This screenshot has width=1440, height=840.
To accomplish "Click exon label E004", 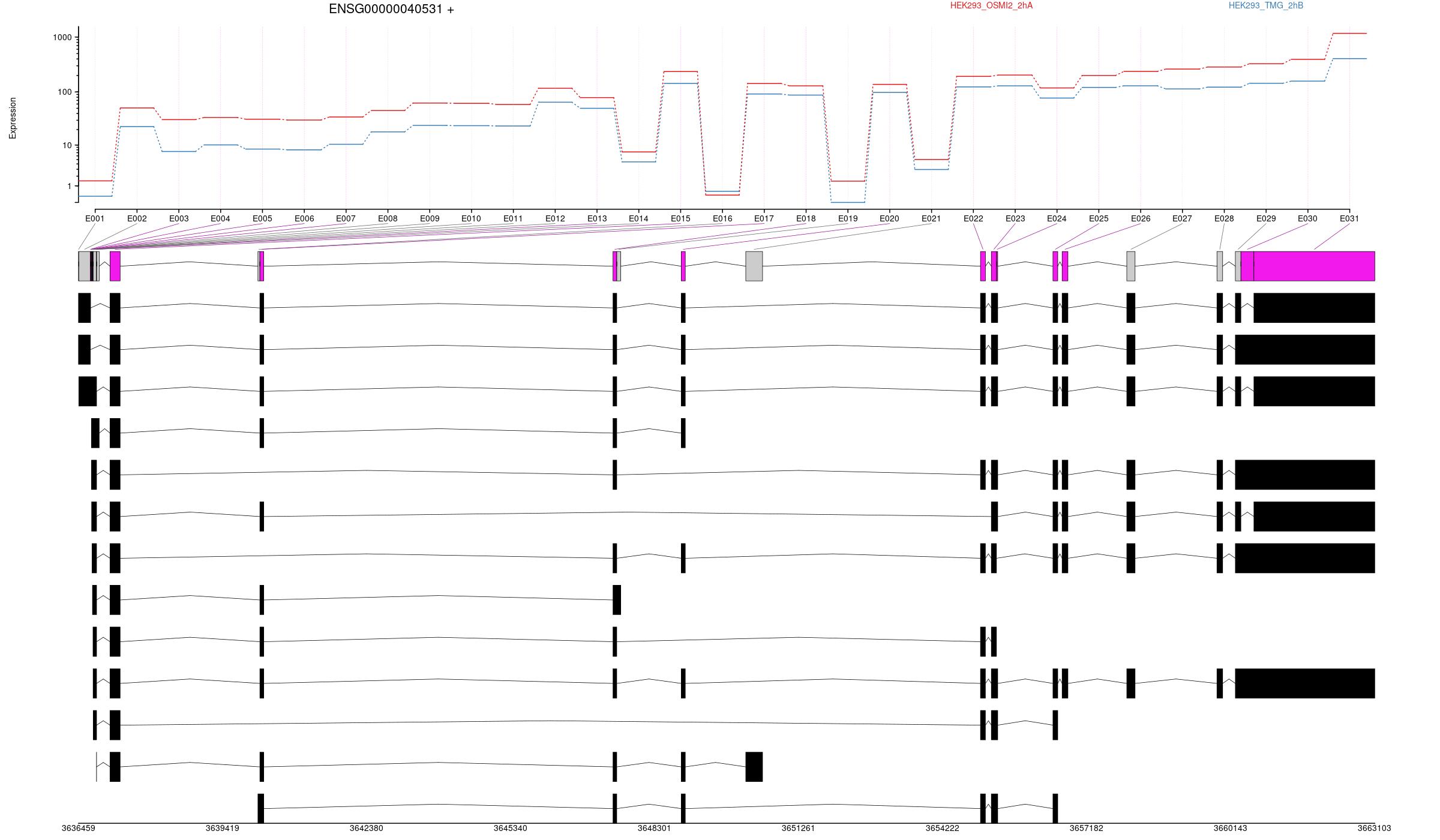I will click(x=220, y=218).
